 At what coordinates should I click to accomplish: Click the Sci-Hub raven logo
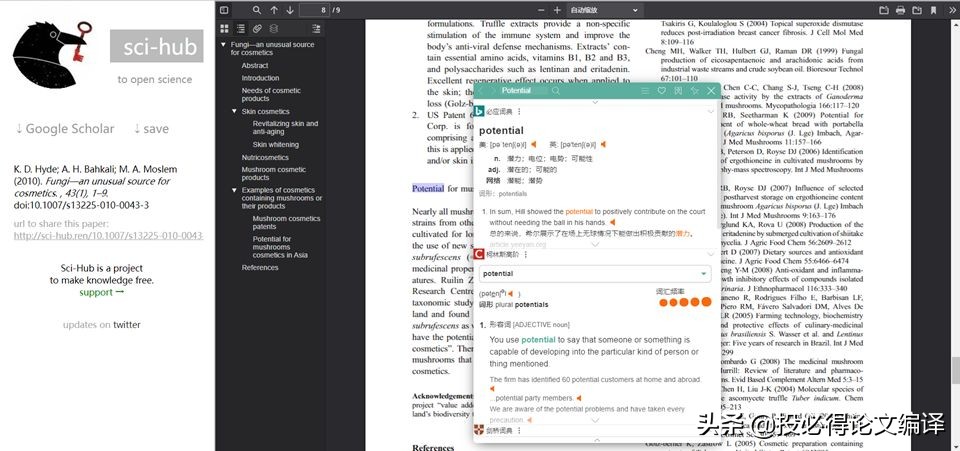point(52,54)
